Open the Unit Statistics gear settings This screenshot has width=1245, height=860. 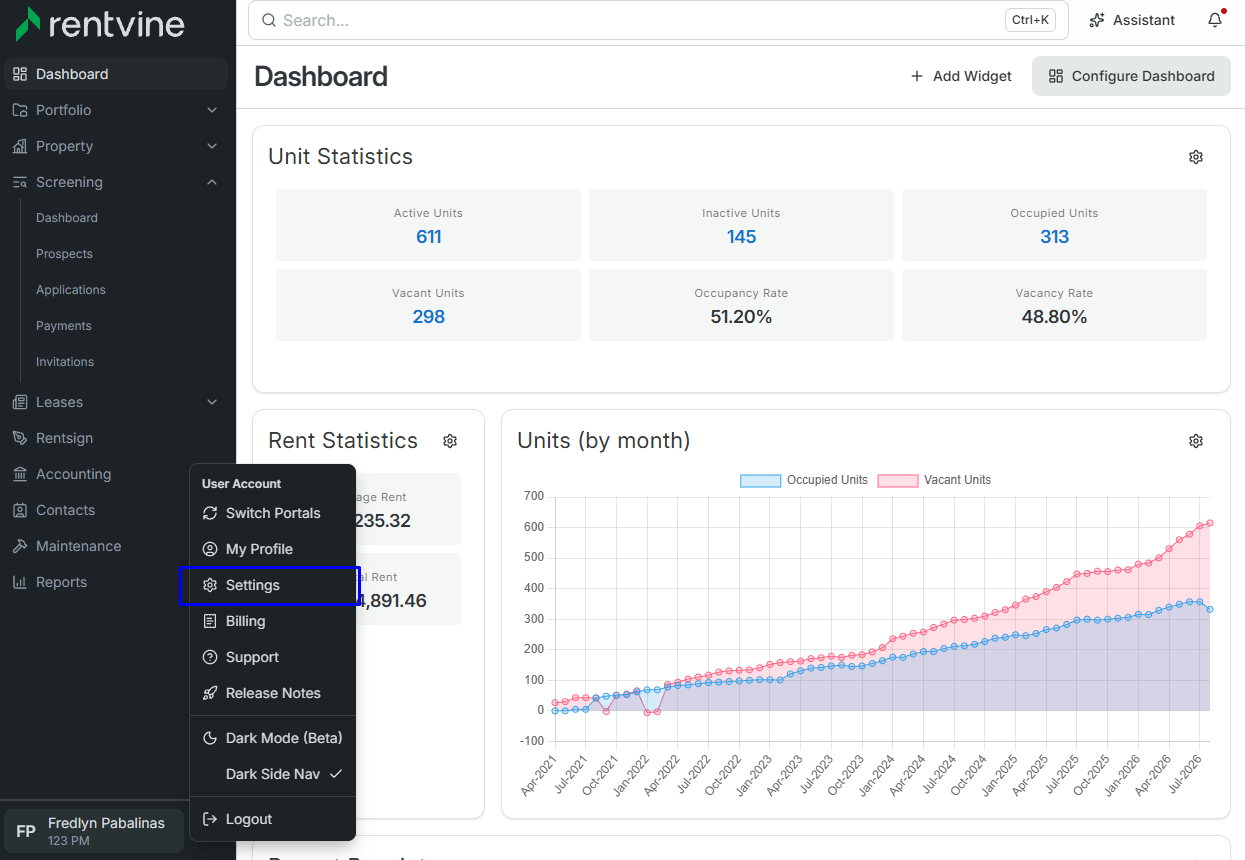(x=1196, y=157)
